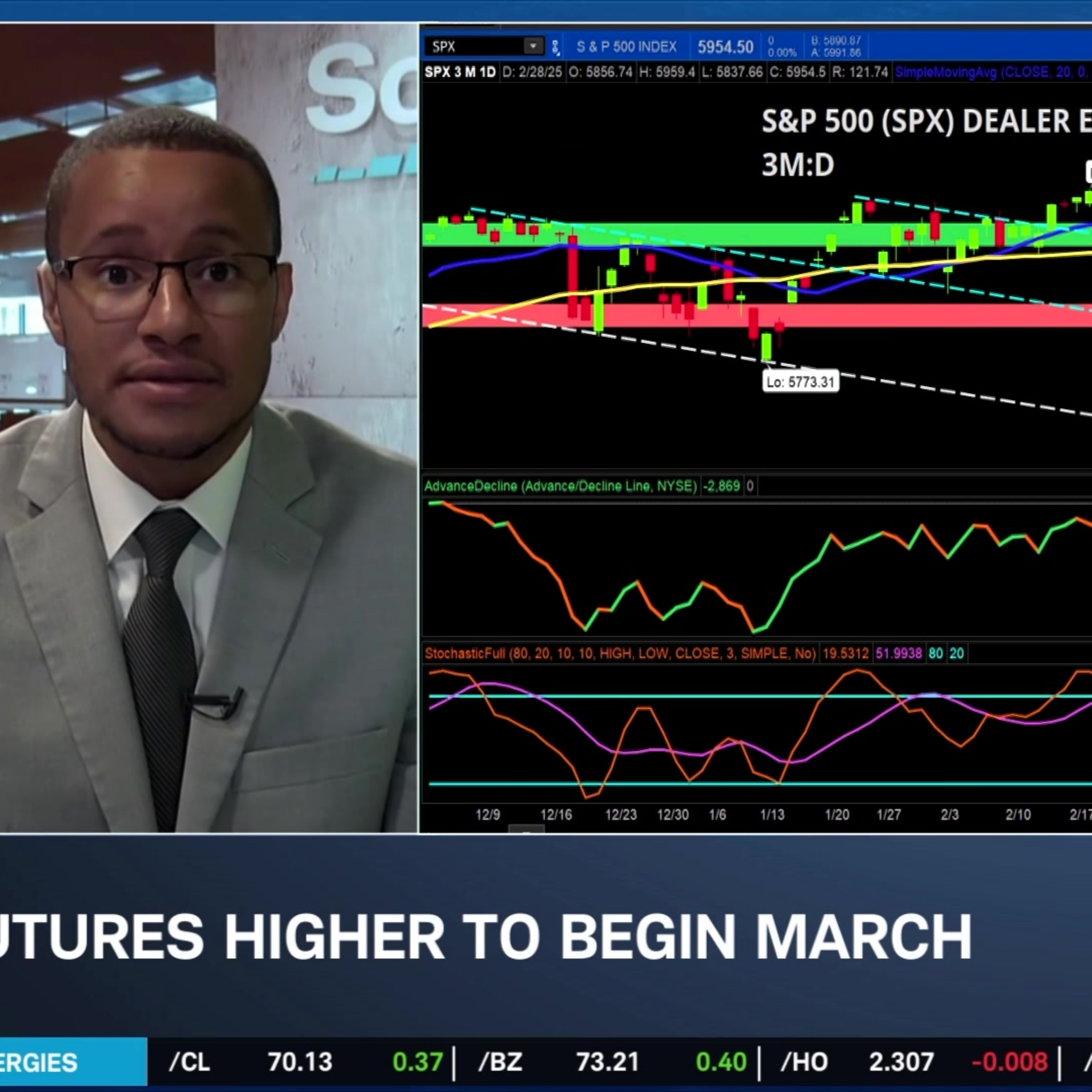Click the 'SPX 3 M 1D' chart timeframe label
This screenshot has width=1092, height=1092.
pyautogui.click(x=459, y=72)
